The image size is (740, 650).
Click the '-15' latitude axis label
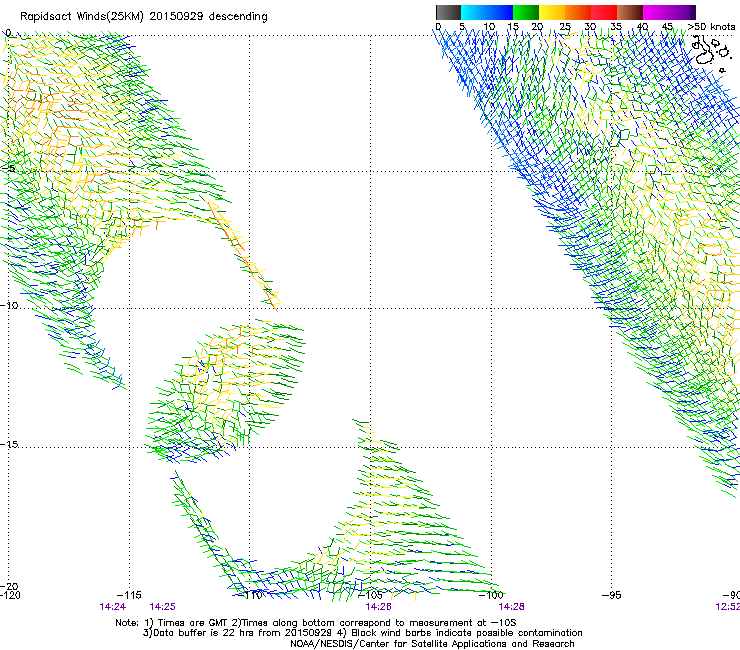pyautogui.click(x=9, y=444)
